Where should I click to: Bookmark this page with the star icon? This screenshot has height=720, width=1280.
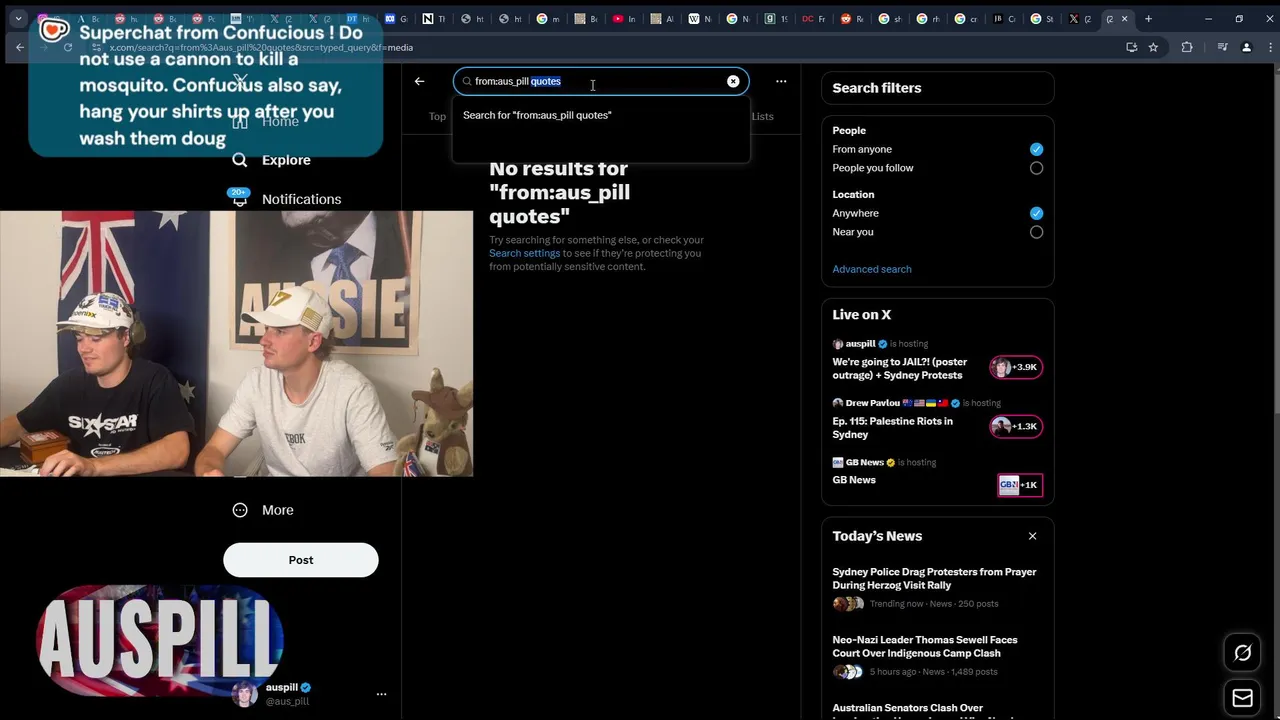(1153, 47)
